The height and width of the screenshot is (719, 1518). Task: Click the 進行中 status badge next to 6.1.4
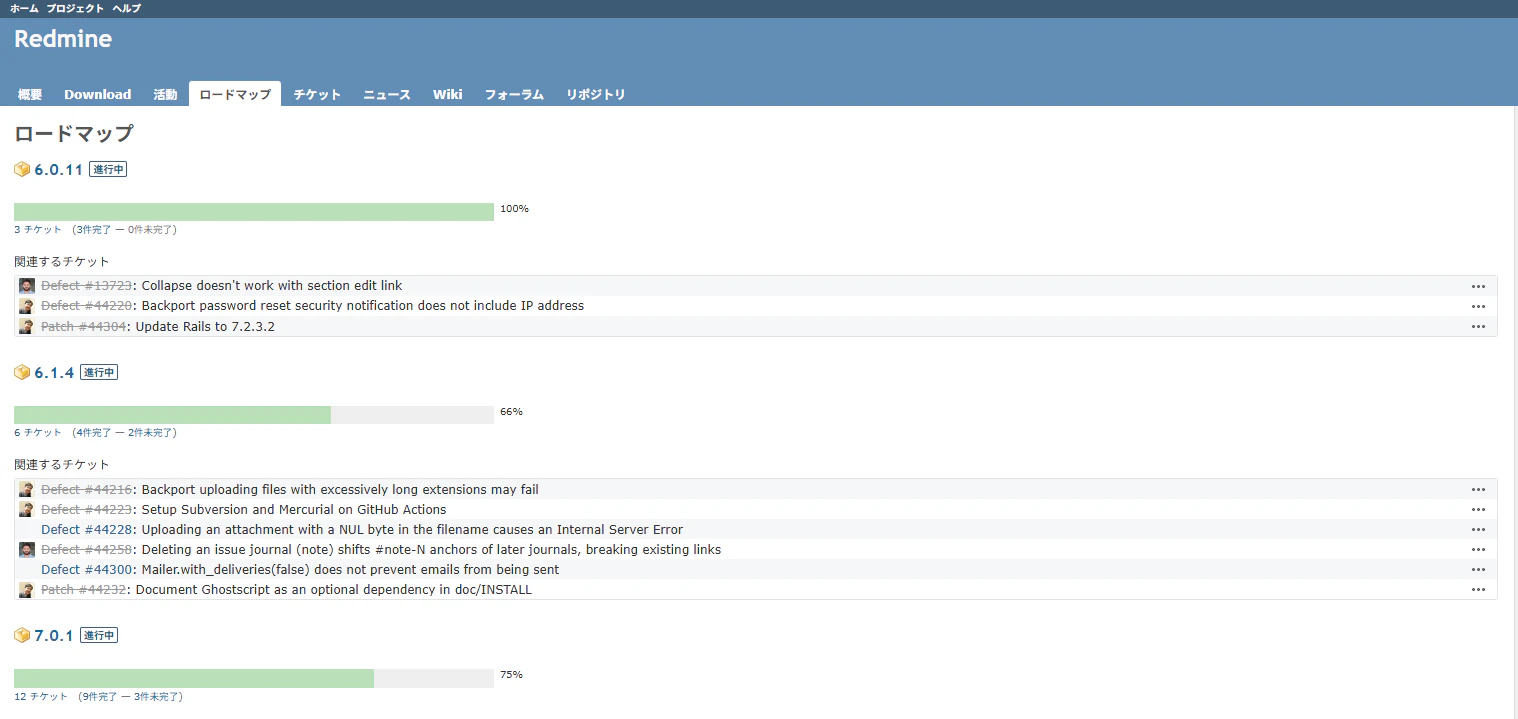[x=99, y=372]
